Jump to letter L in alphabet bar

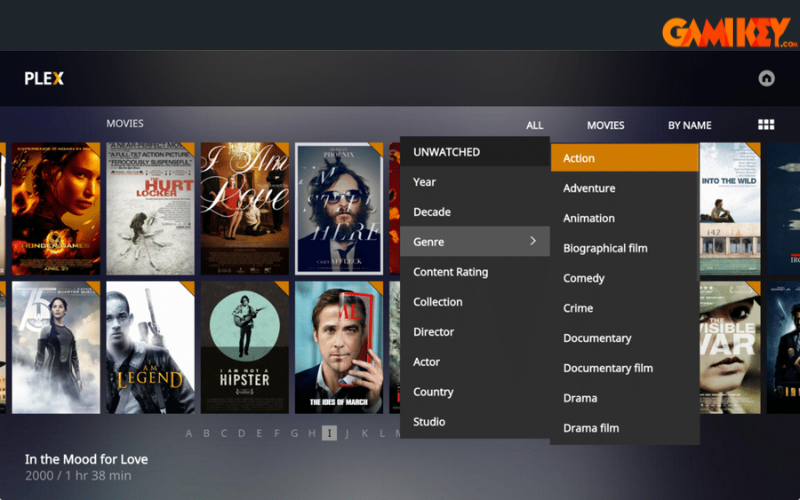382,433
